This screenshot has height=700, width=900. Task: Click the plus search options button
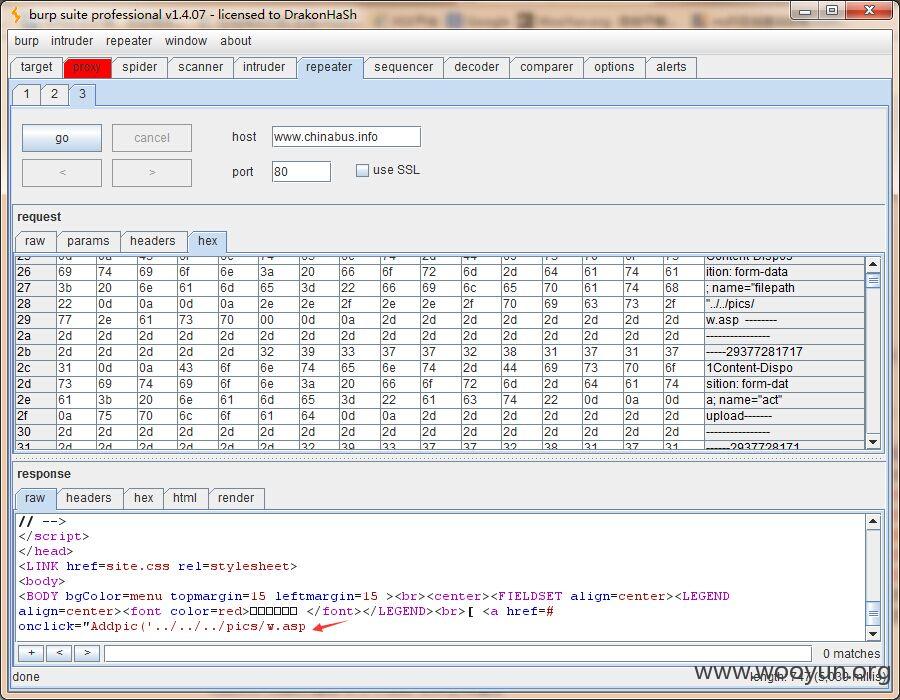click(x=32, y=653)
